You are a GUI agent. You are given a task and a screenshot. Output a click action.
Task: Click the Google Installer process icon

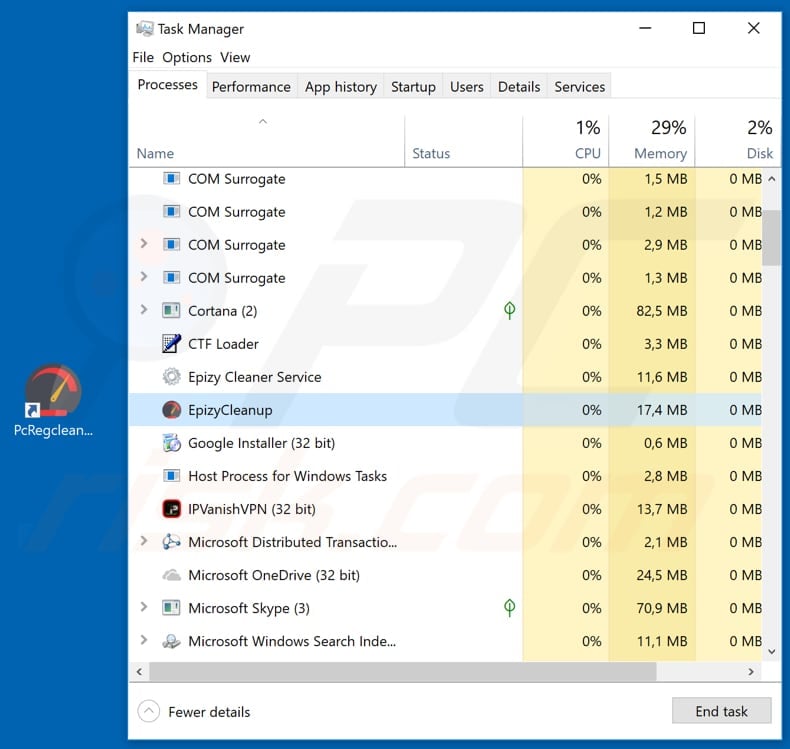point(171,443)
